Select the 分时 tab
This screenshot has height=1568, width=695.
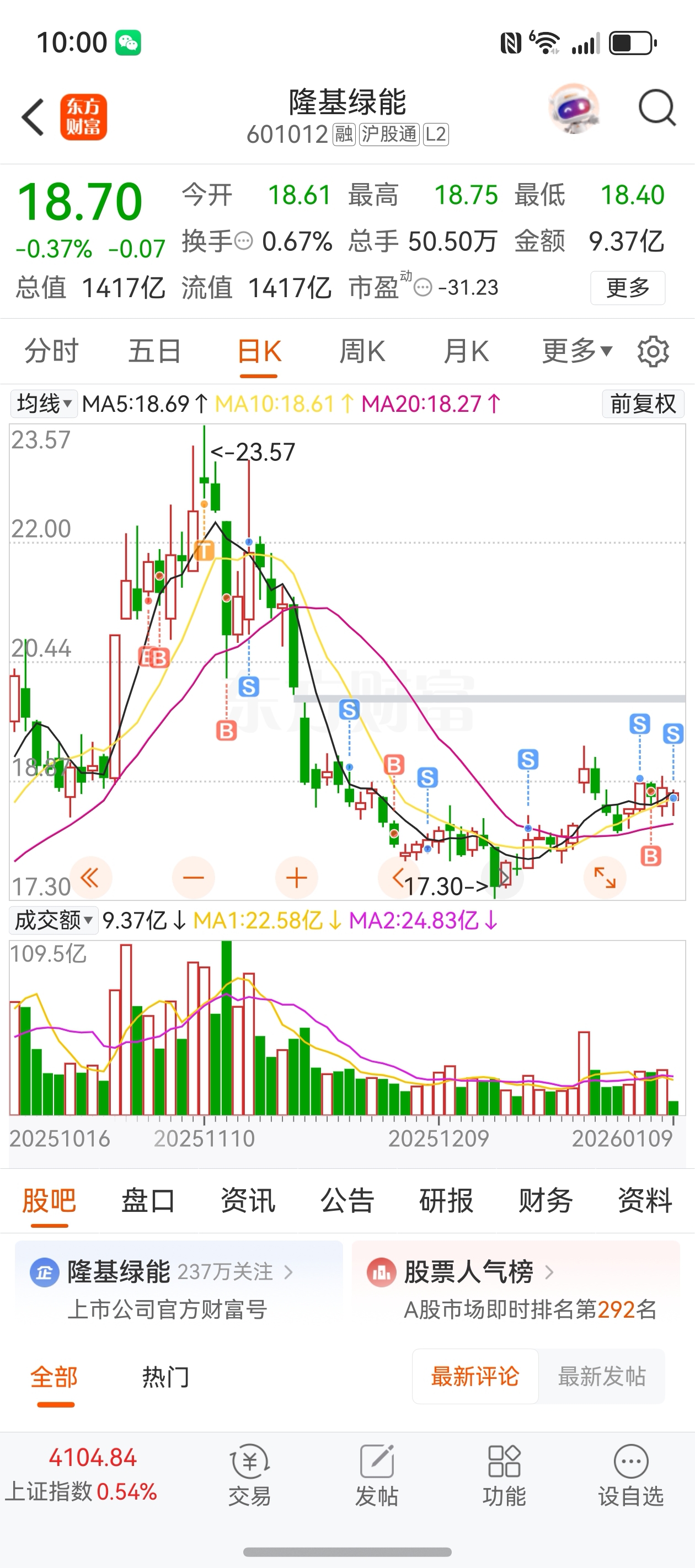click(51, 351)
